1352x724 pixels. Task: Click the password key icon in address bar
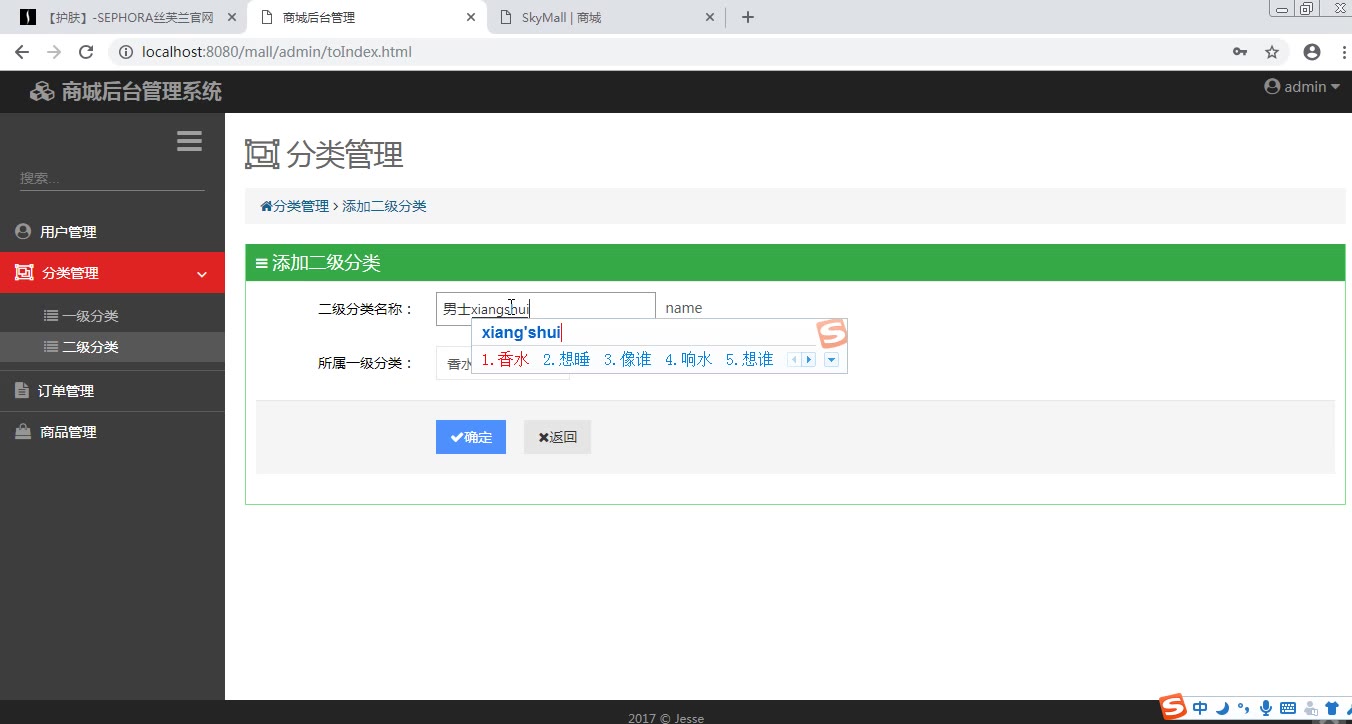(1240, 52)
